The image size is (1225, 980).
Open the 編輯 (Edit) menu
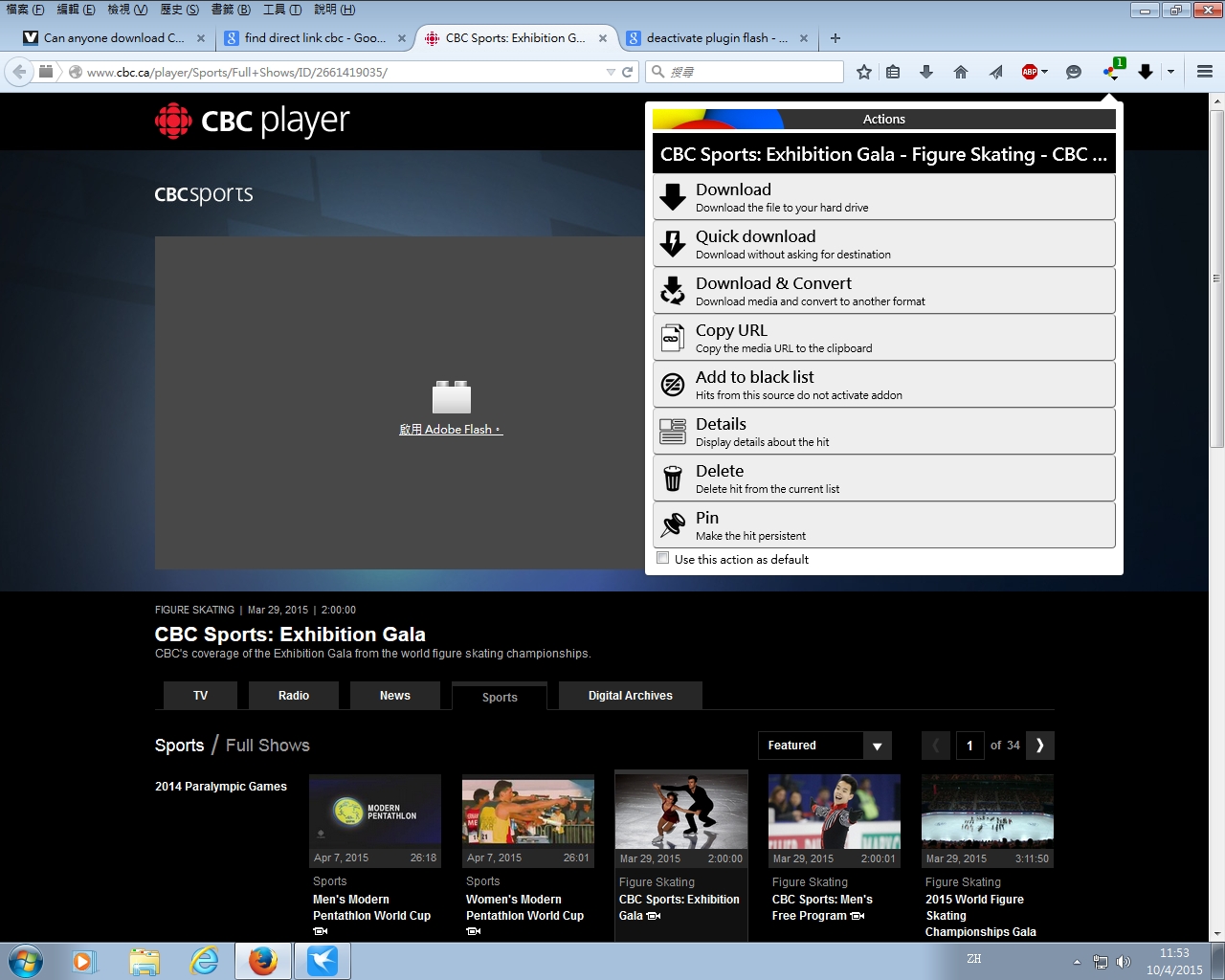(x=76, y=10)
